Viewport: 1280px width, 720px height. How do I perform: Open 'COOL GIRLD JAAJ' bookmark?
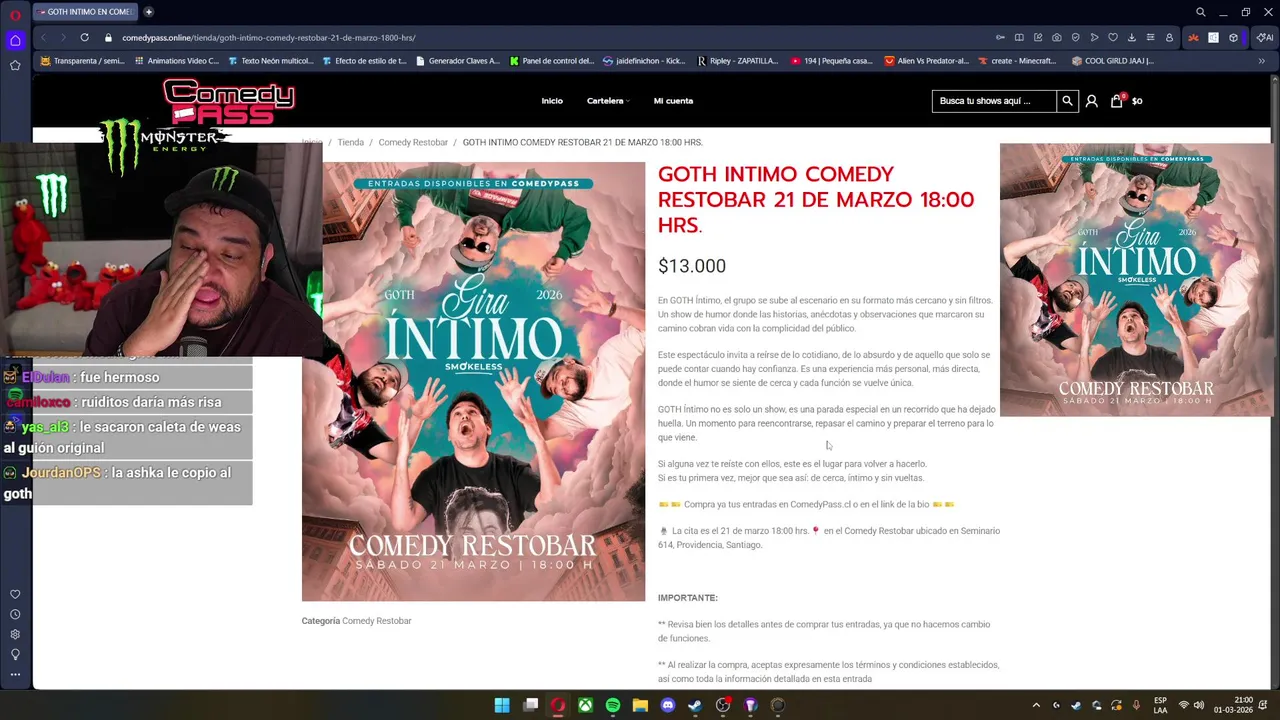click(1112, 61)
